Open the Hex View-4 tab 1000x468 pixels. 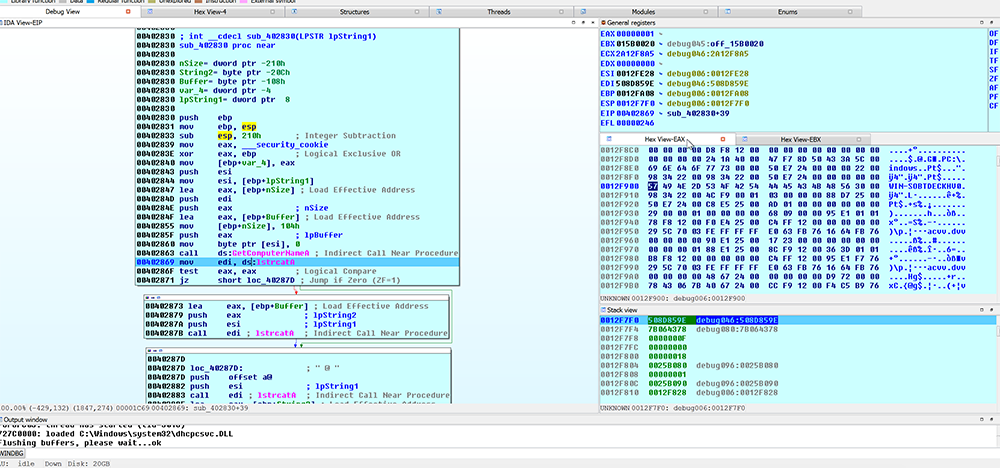[x=212, y=11]
